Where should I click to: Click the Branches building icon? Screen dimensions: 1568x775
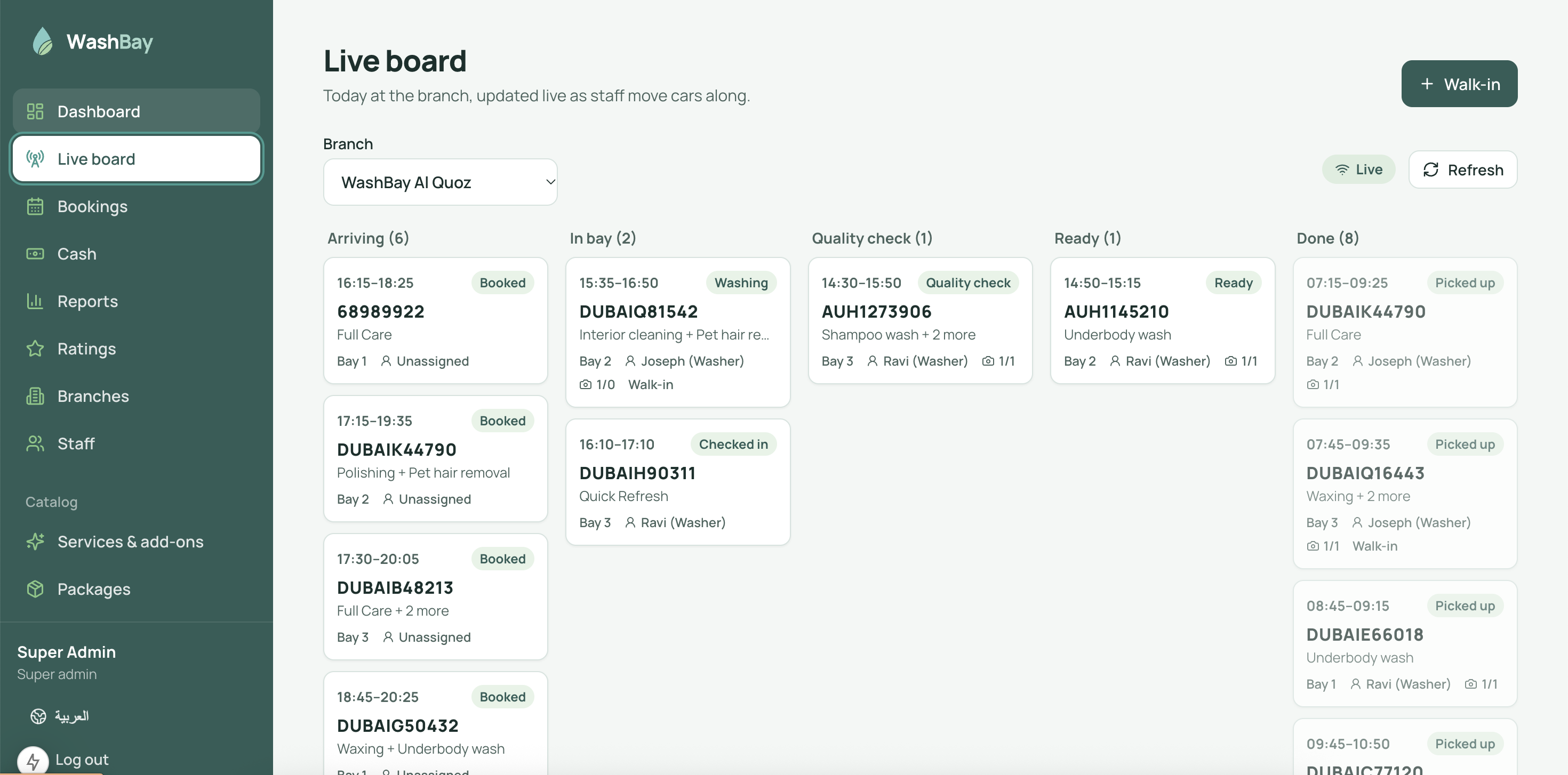[x=35, y=396]
